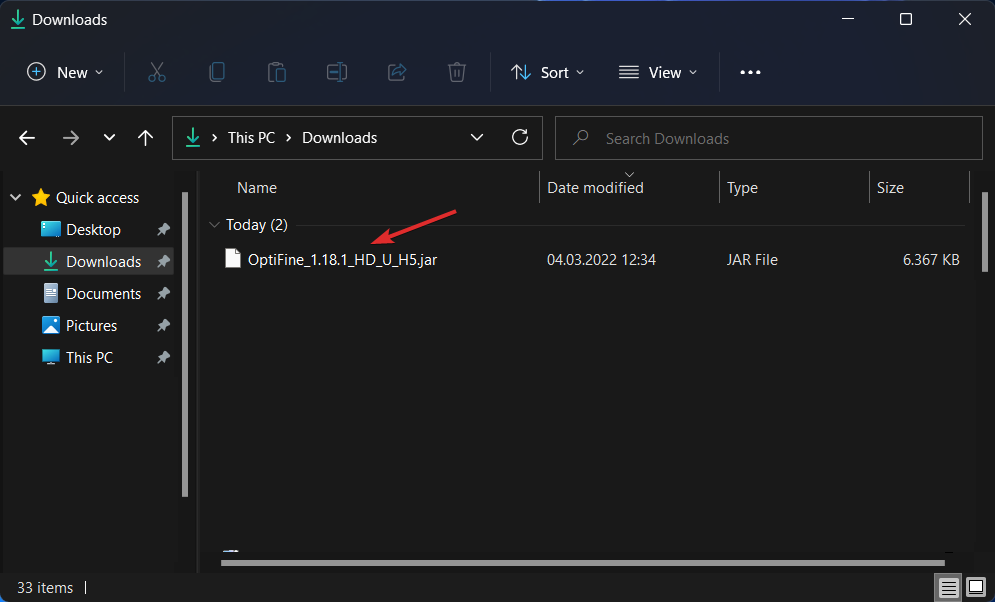This screenshot has width=995, height=602.
Task: Sort files by Date modified column
Action: 595,188
